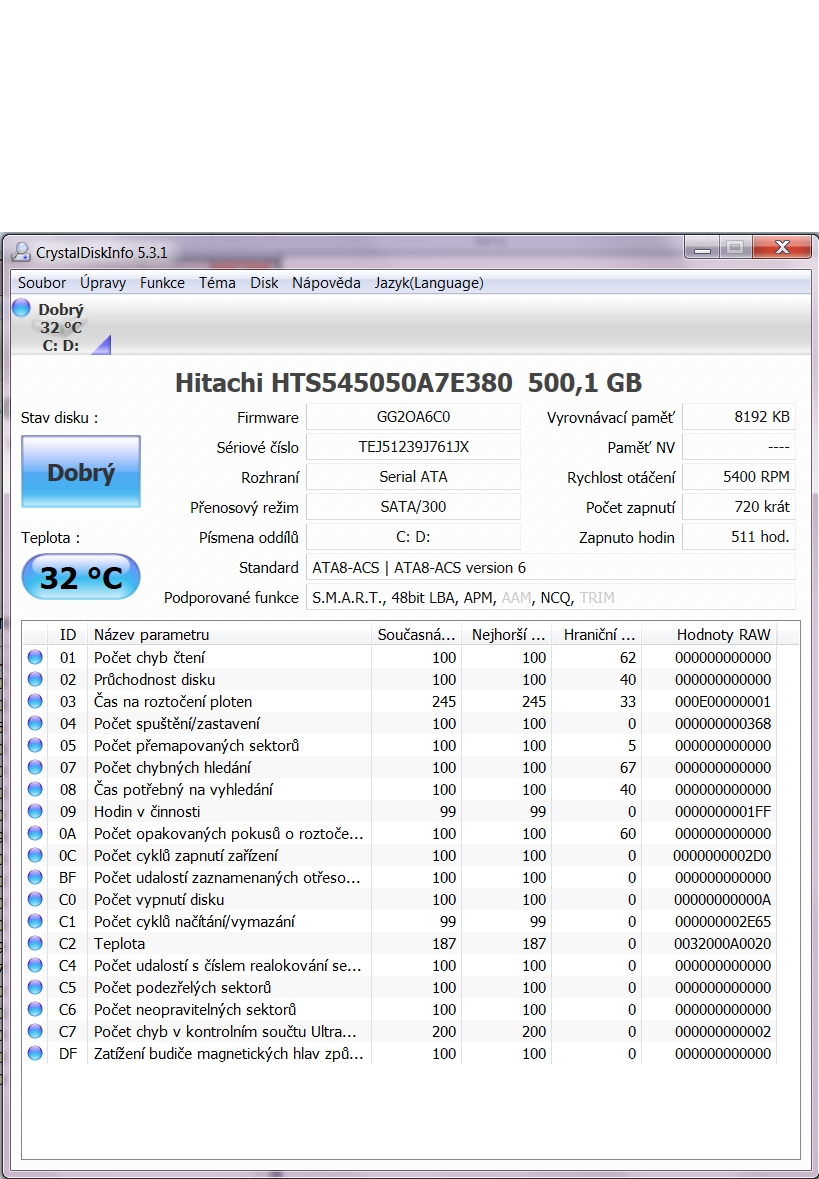Click the Současná column header
The image size is (819, 1179).
[x=416, y=635]
